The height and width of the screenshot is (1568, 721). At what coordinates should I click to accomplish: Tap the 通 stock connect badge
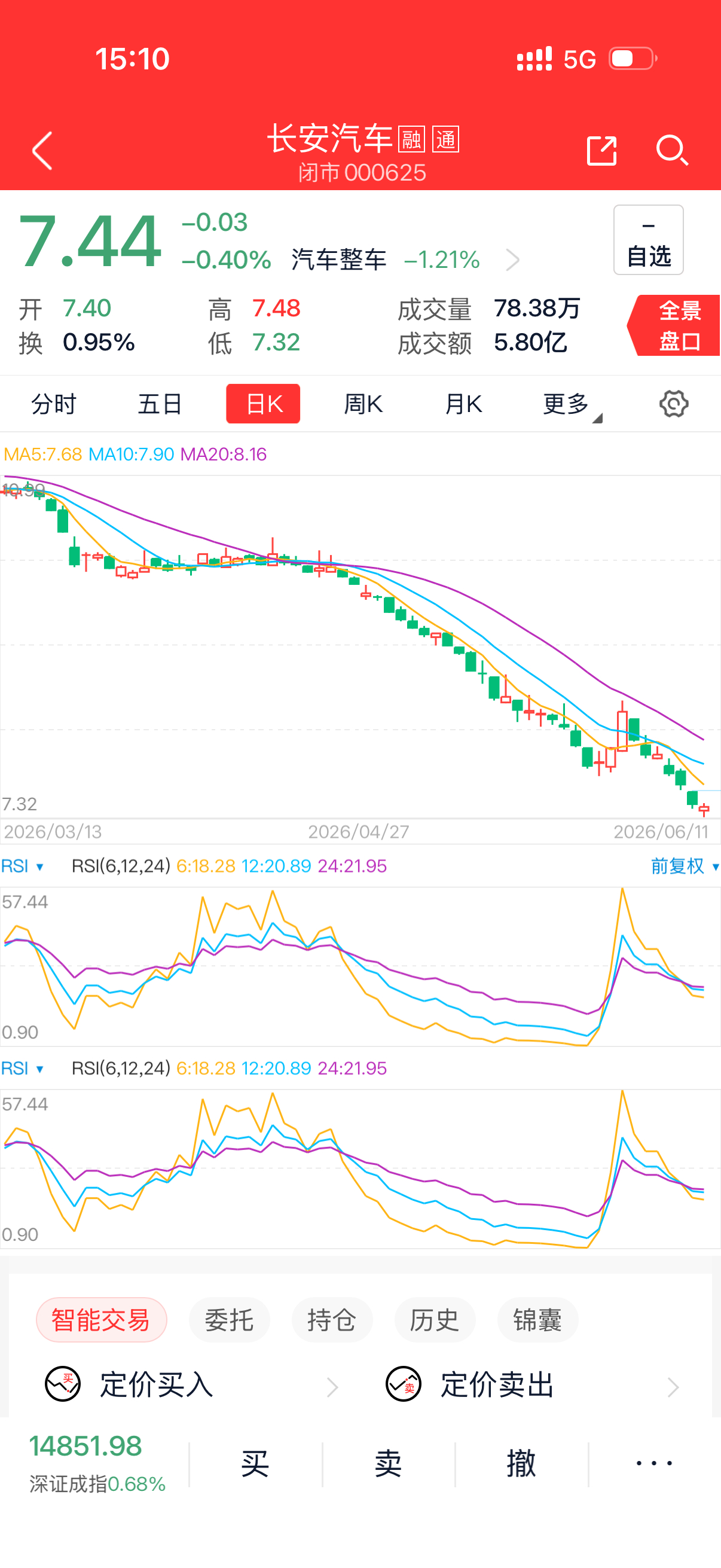tap(445, 139)
